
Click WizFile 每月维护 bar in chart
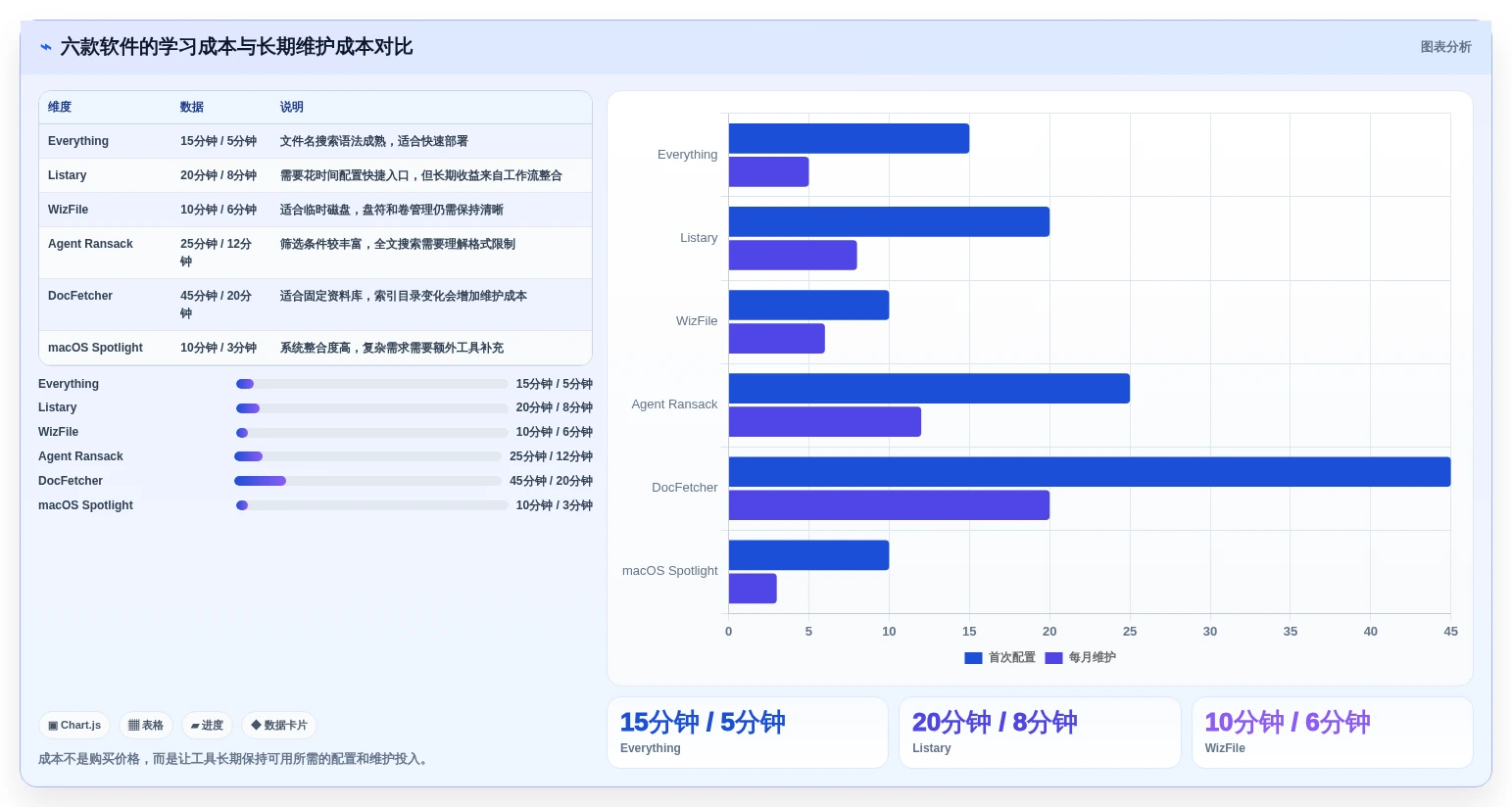coord(777,339)
